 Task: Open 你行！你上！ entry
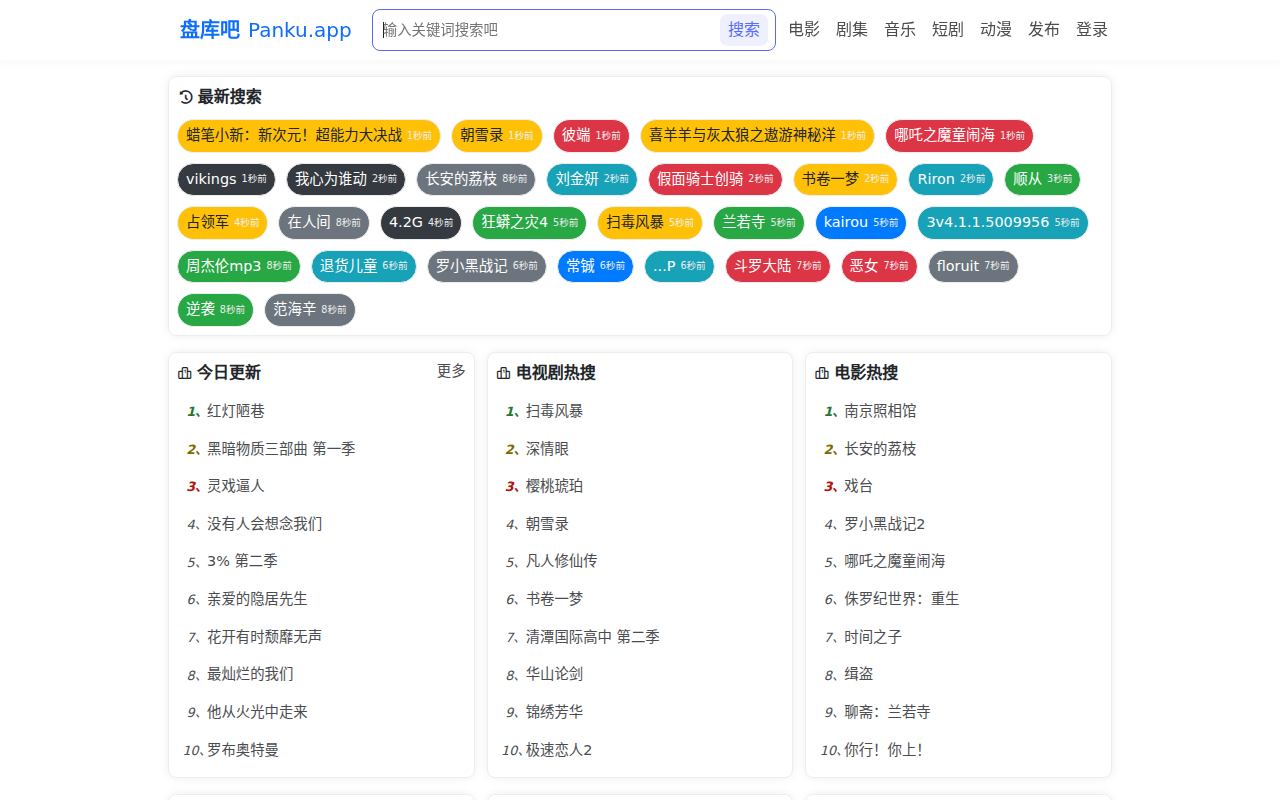884,750
